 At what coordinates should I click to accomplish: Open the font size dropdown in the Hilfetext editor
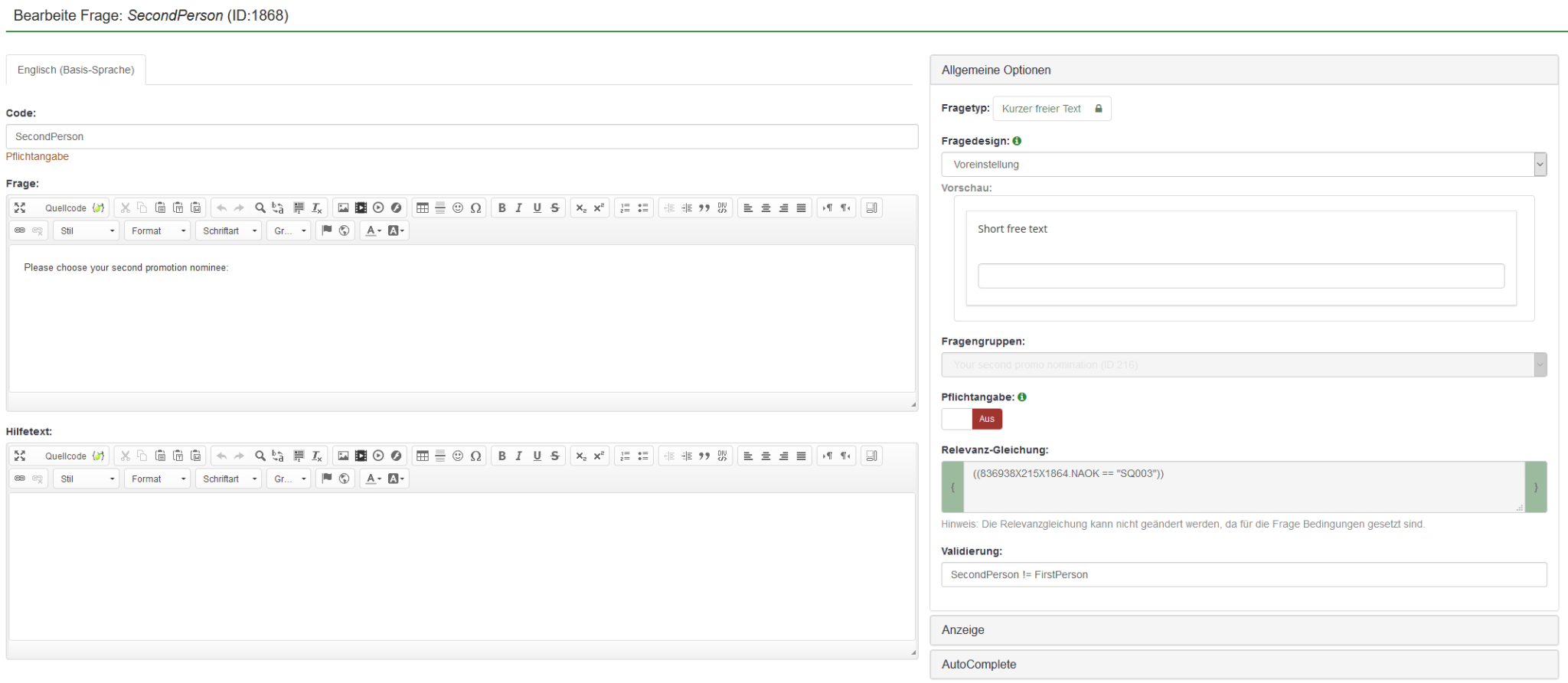[x=289, y=479]
